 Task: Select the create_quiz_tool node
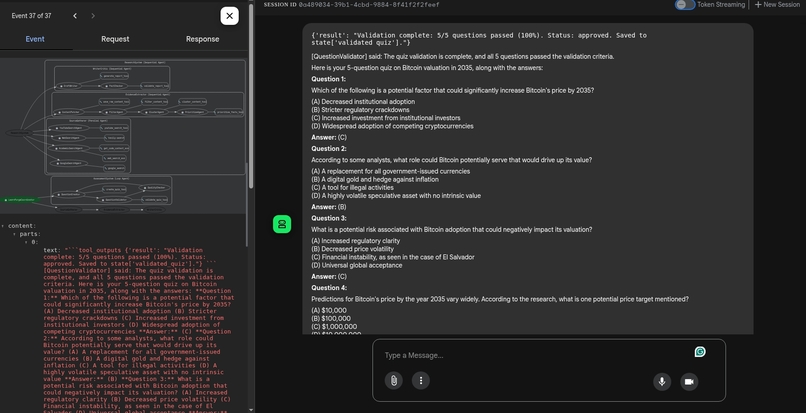click(x=114, y=189)
